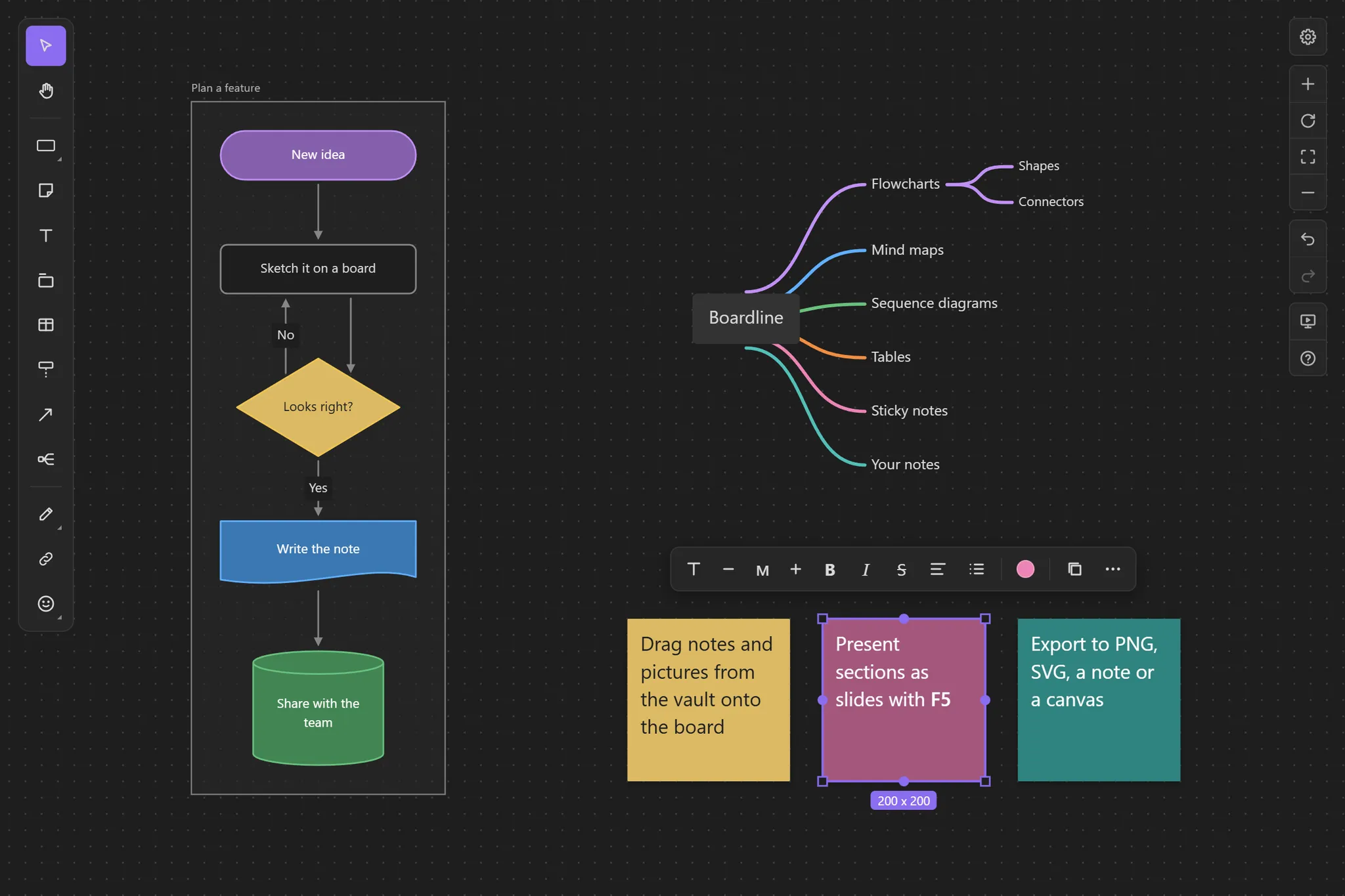
Task: Select the frame section tool
Action: 45,280
